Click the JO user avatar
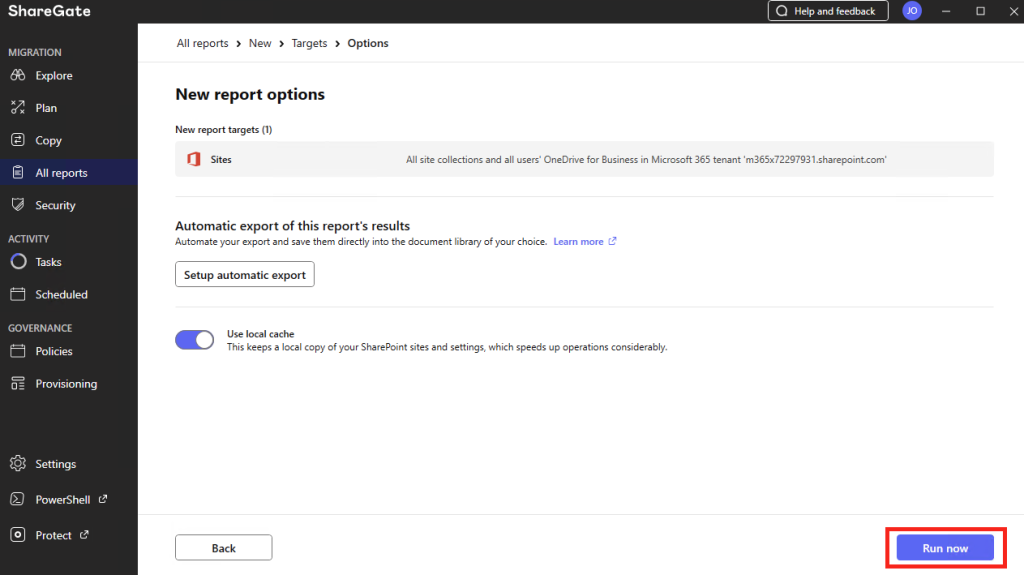 pyautogui.click(x=912, y=11)
